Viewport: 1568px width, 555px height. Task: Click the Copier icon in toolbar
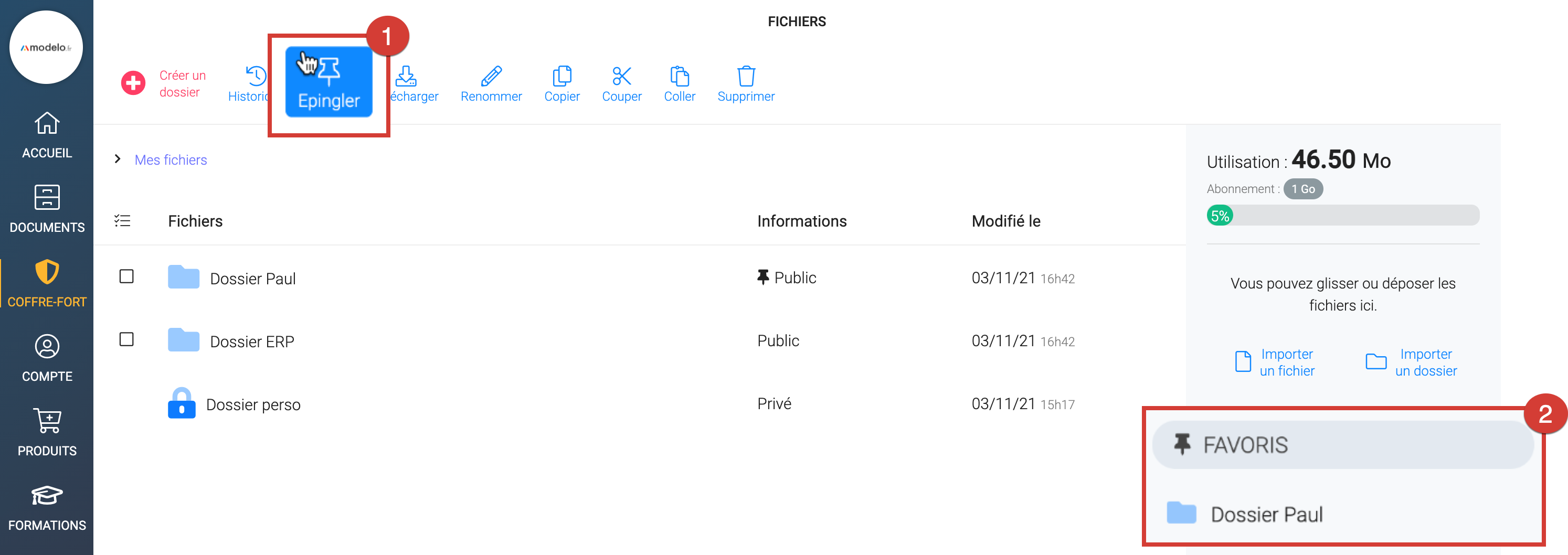coord(561,76)
